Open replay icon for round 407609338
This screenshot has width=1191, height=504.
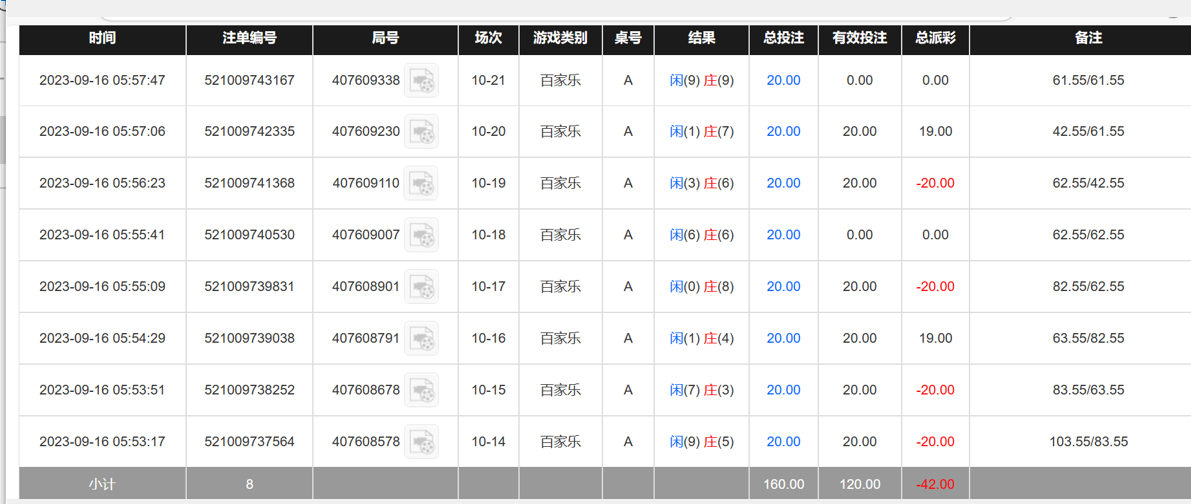click(422, 81)
